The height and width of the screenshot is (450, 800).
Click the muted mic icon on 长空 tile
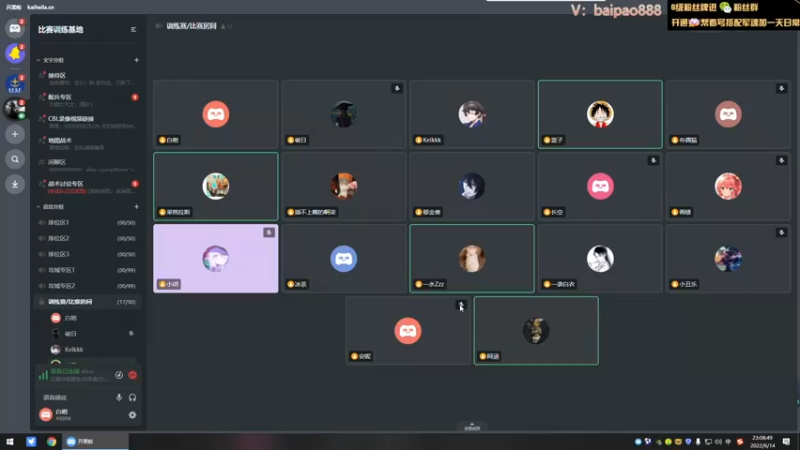point(653,160)
